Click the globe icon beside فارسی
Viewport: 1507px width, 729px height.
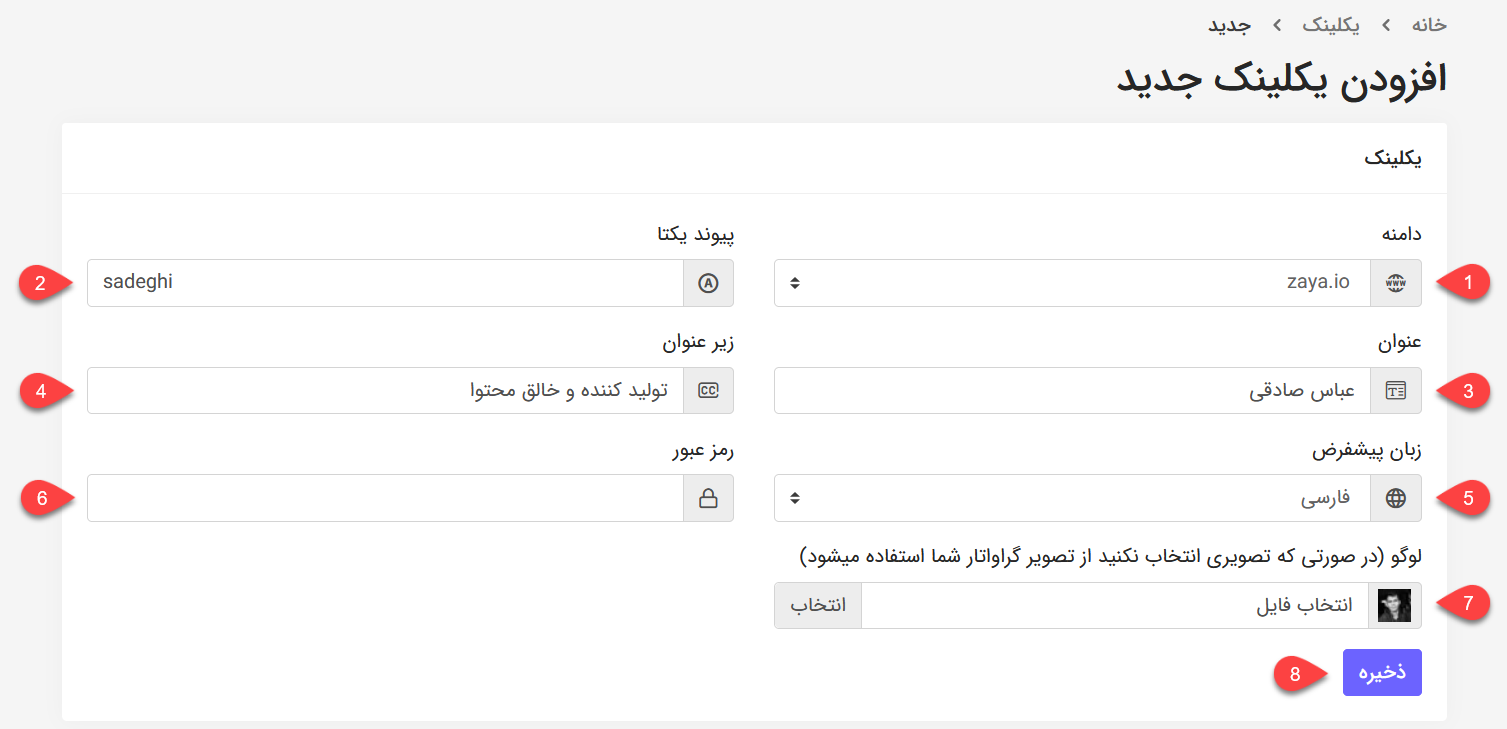tap(1395, 498)
